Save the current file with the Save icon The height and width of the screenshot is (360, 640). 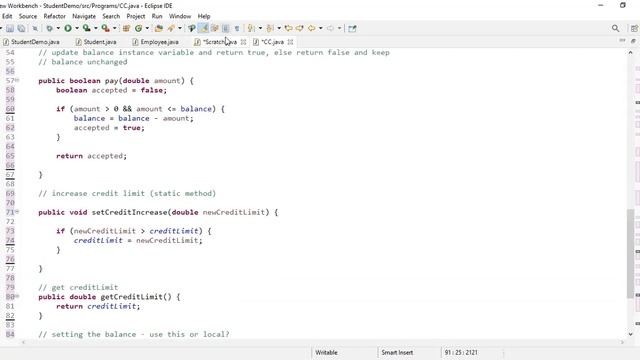(x=10, y=28)
